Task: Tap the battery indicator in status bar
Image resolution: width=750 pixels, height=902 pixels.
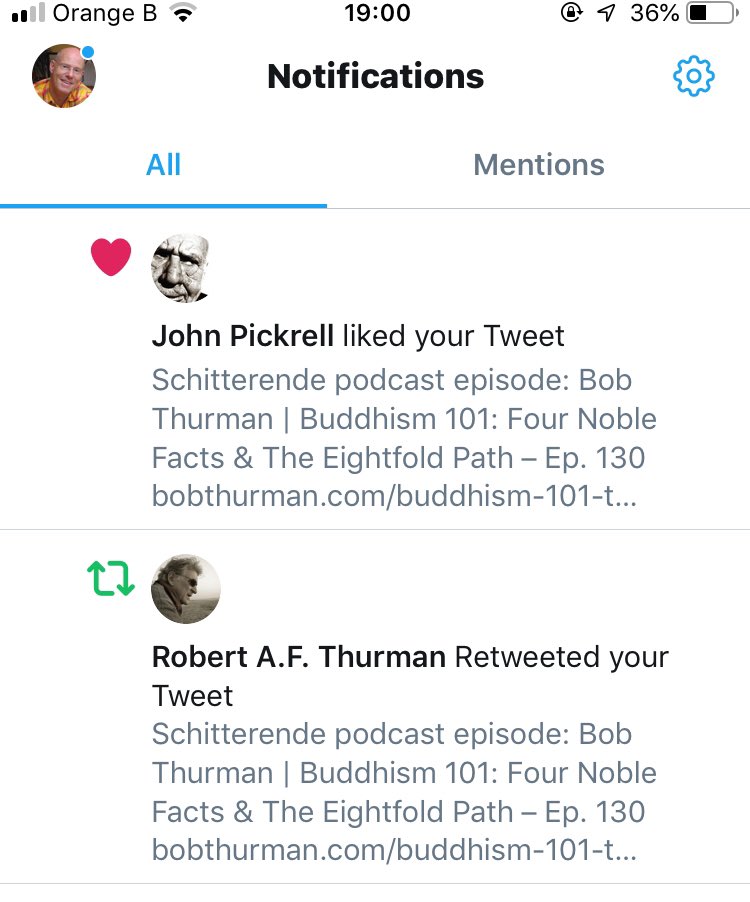Action: (x=713, y=13)
